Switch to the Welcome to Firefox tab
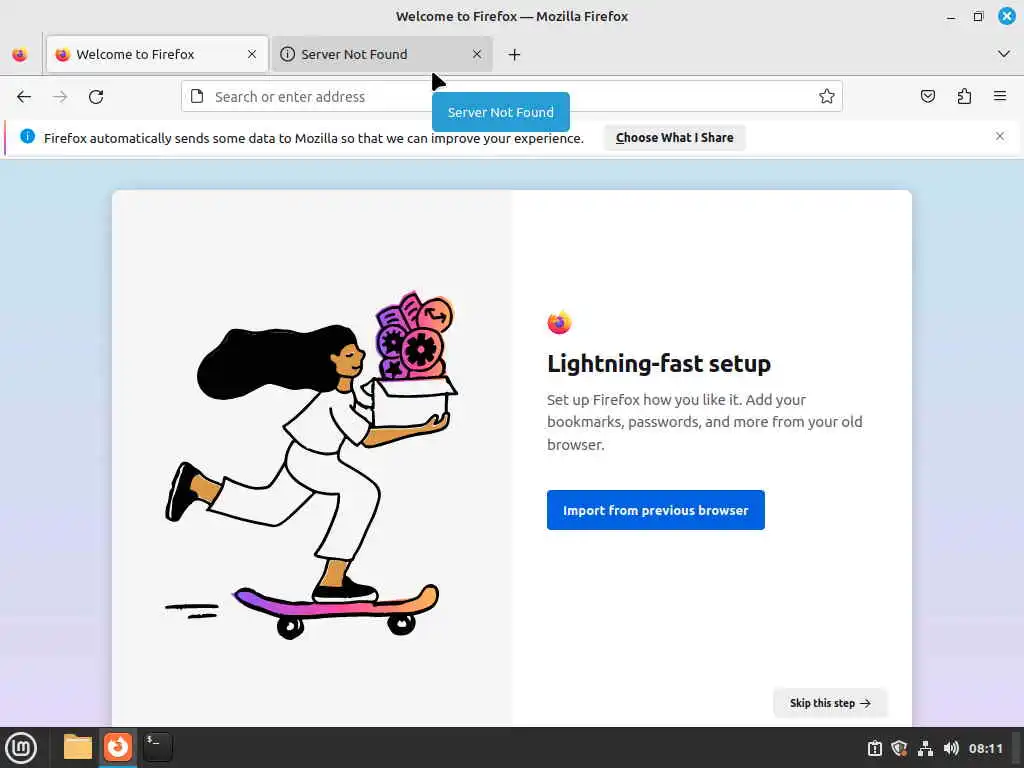This screenshot has height=768, width=1024. pos(157,54)
